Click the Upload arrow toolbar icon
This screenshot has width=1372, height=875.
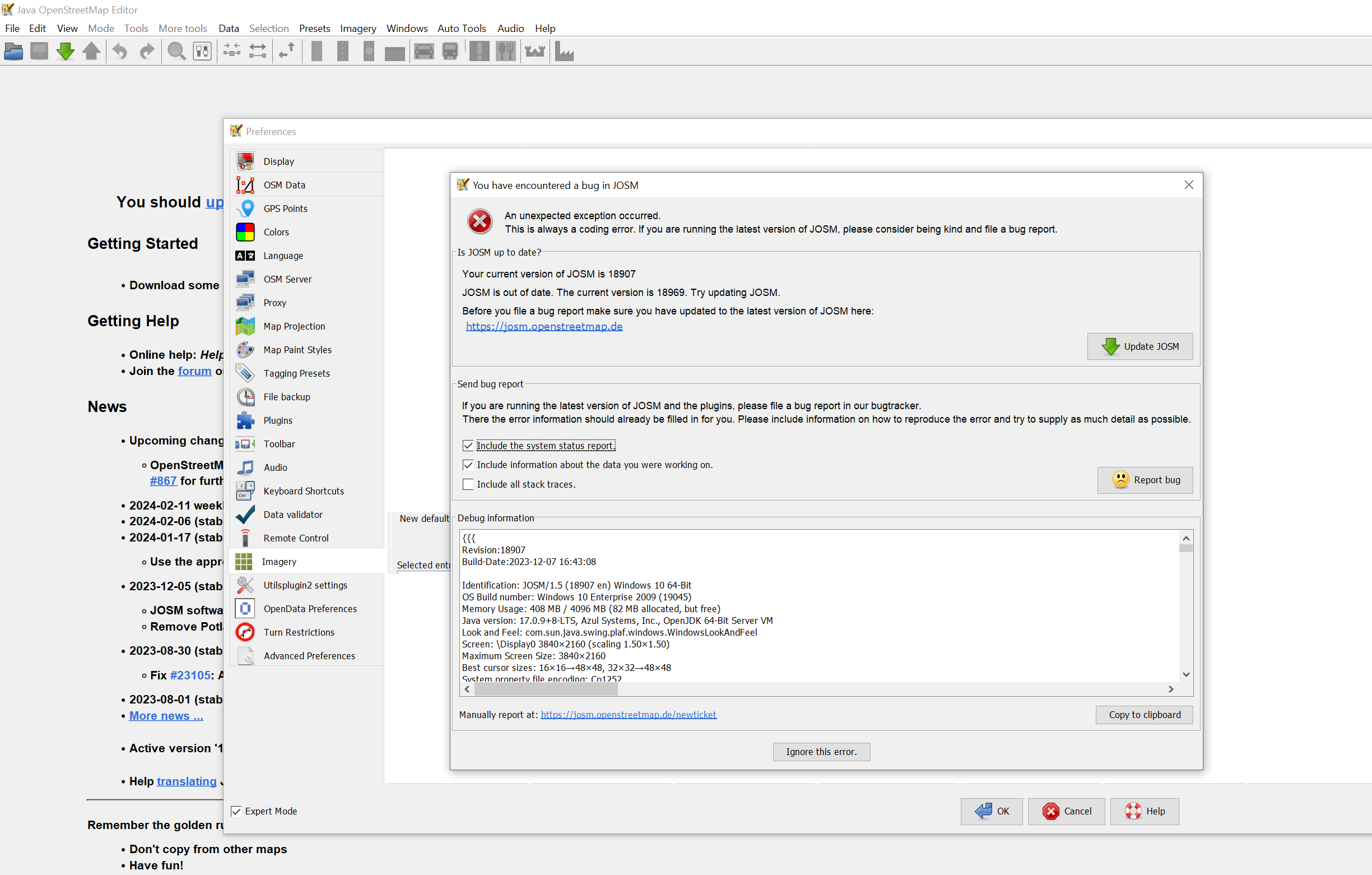coord(91,52)
